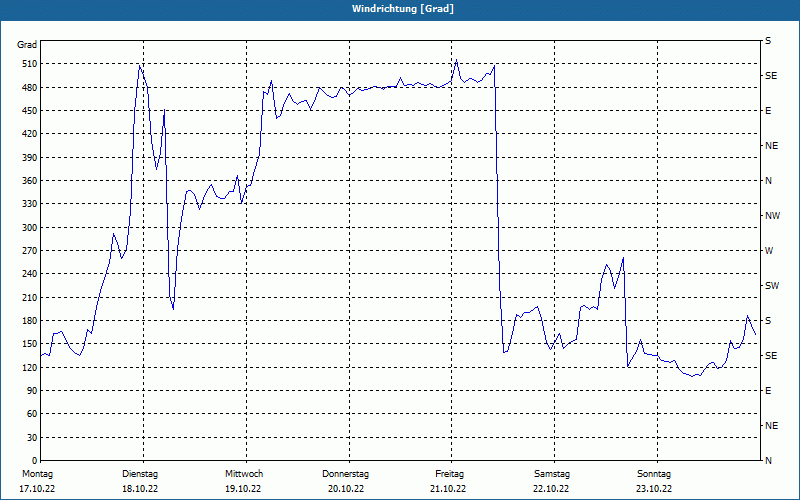Click the 180 value on degree axis
The height and width of the screenshot is (500, 800).
29,321
